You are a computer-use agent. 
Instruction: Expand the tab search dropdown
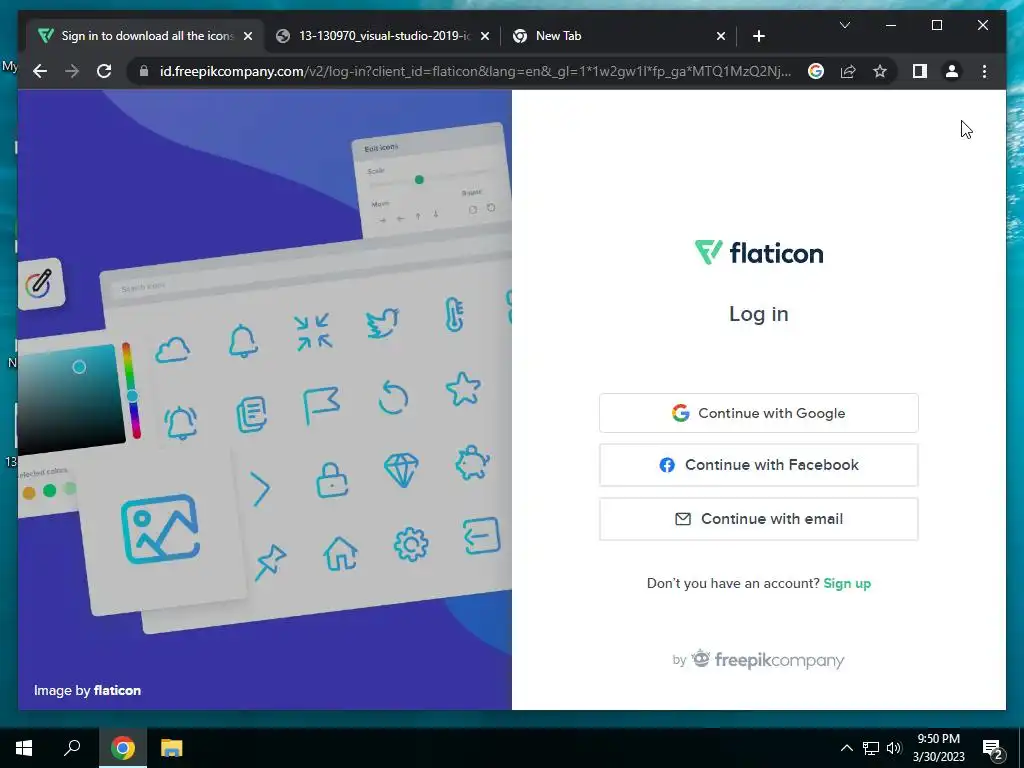(x=844, y=25)
